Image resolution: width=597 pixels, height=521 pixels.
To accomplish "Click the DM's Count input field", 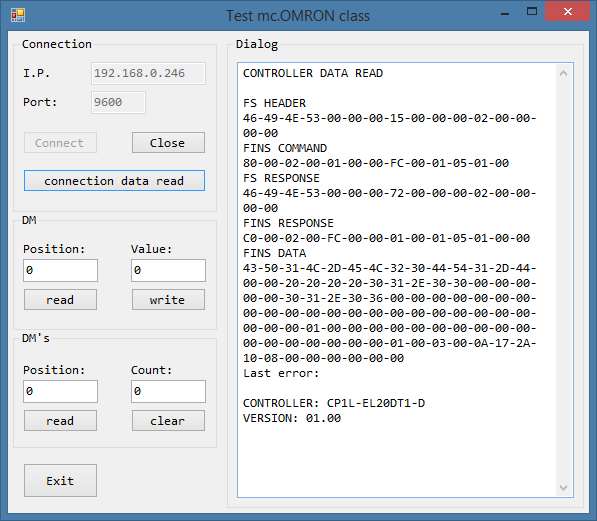I will (168, 391).
